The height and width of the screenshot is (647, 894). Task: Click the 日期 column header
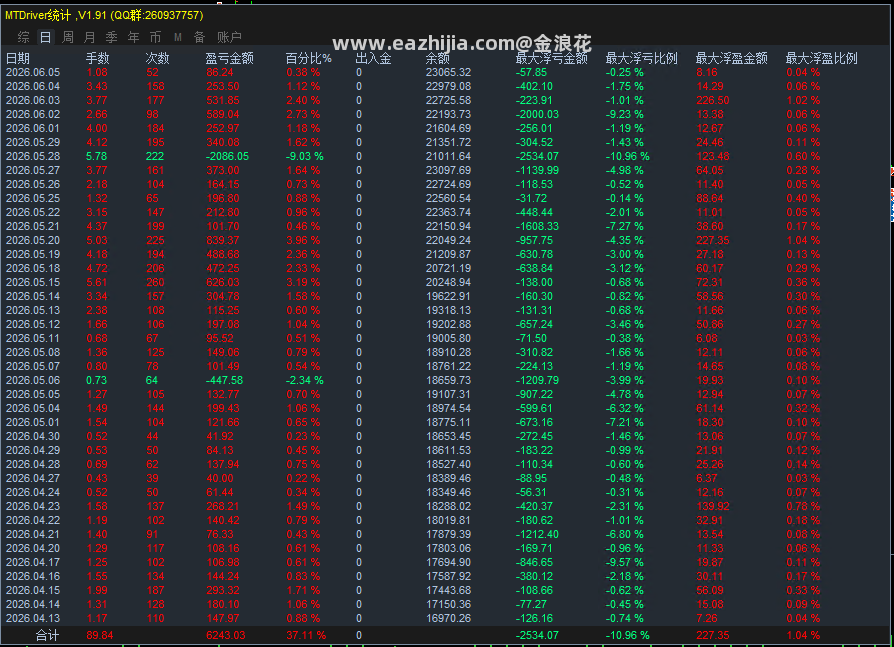click(x=18, y=58)
